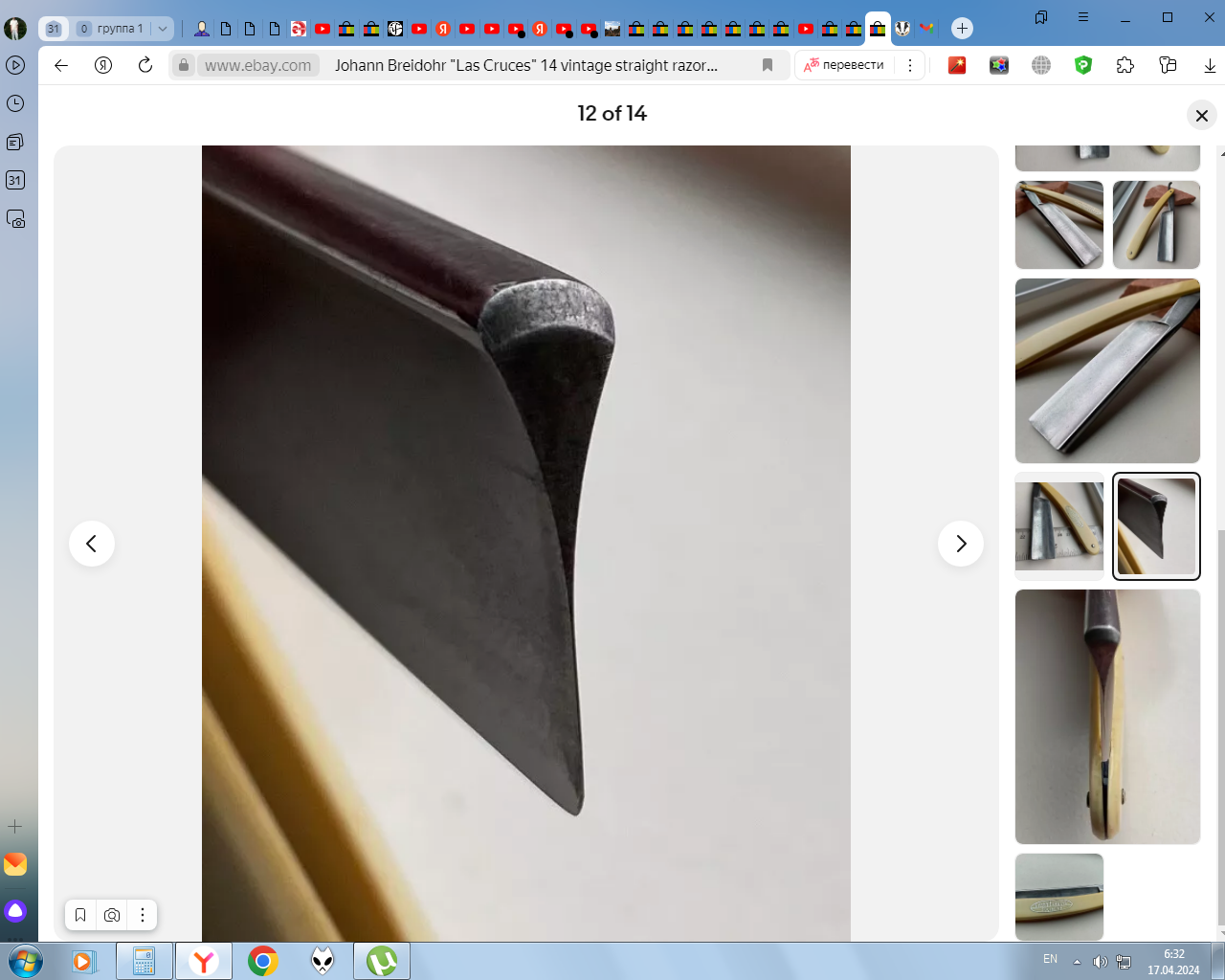Viewport: 1225px width, 980px height.
Task: Open the extensions puzzle icon
Action: (x=1125, y=65)
